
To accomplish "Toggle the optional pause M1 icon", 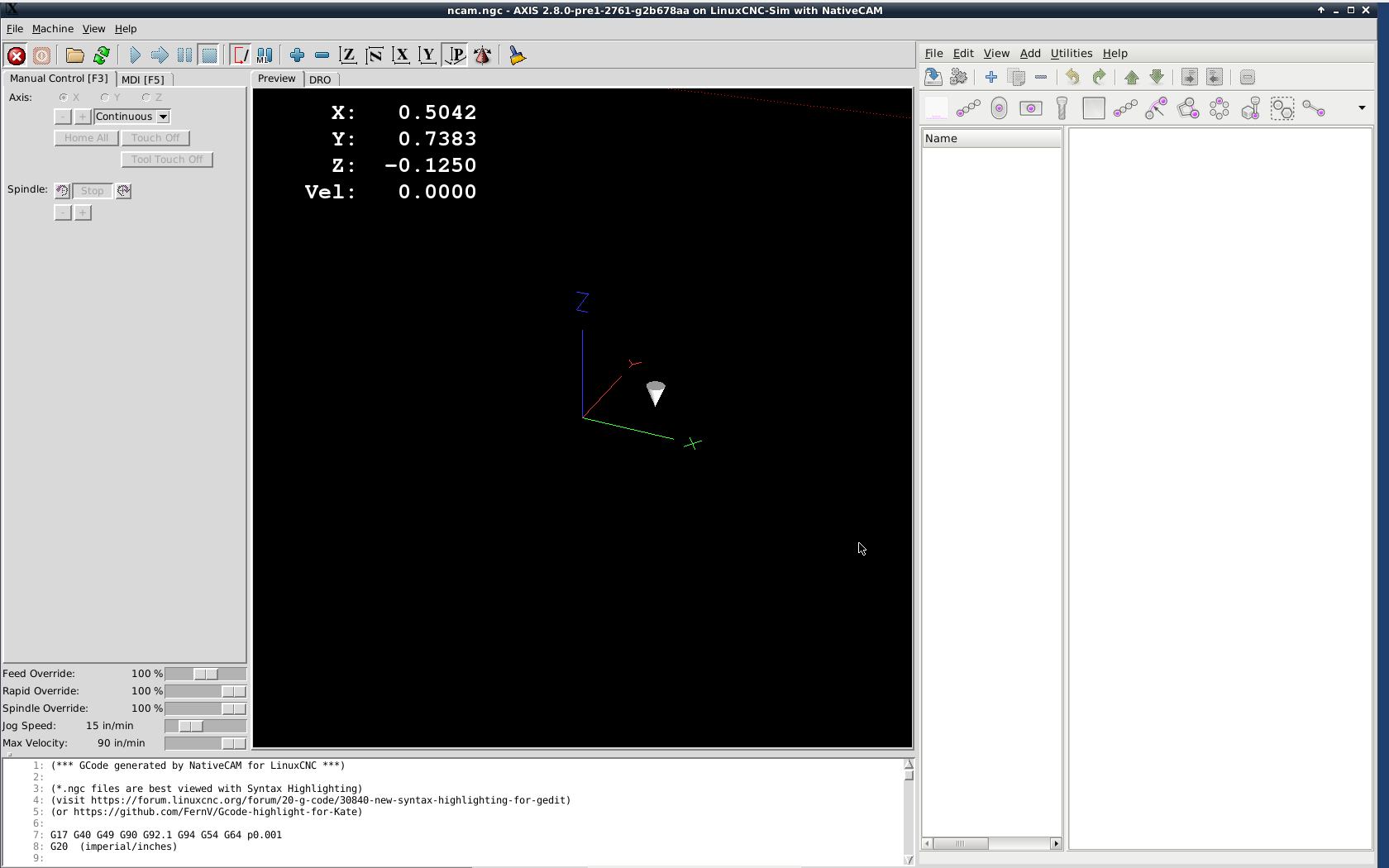I will click(265, 55).
